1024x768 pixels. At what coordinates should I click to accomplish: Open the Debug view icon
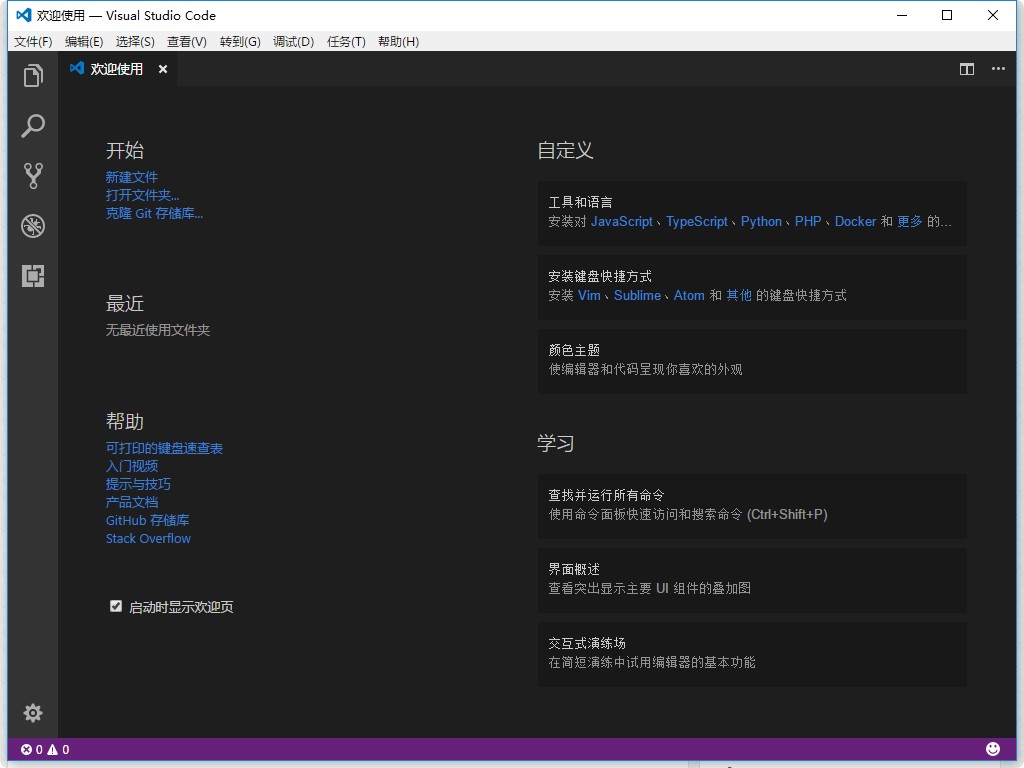click(33, 226)
